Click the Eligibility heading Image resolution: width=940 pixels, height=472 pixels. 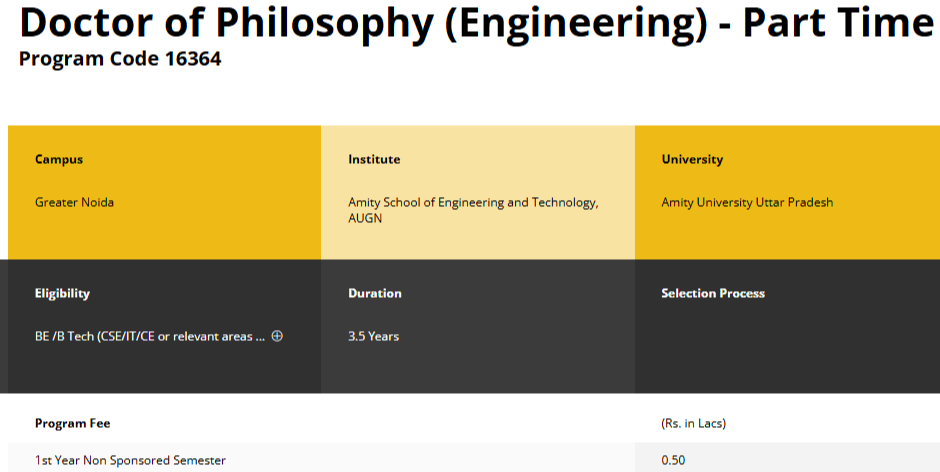(62, 293)
